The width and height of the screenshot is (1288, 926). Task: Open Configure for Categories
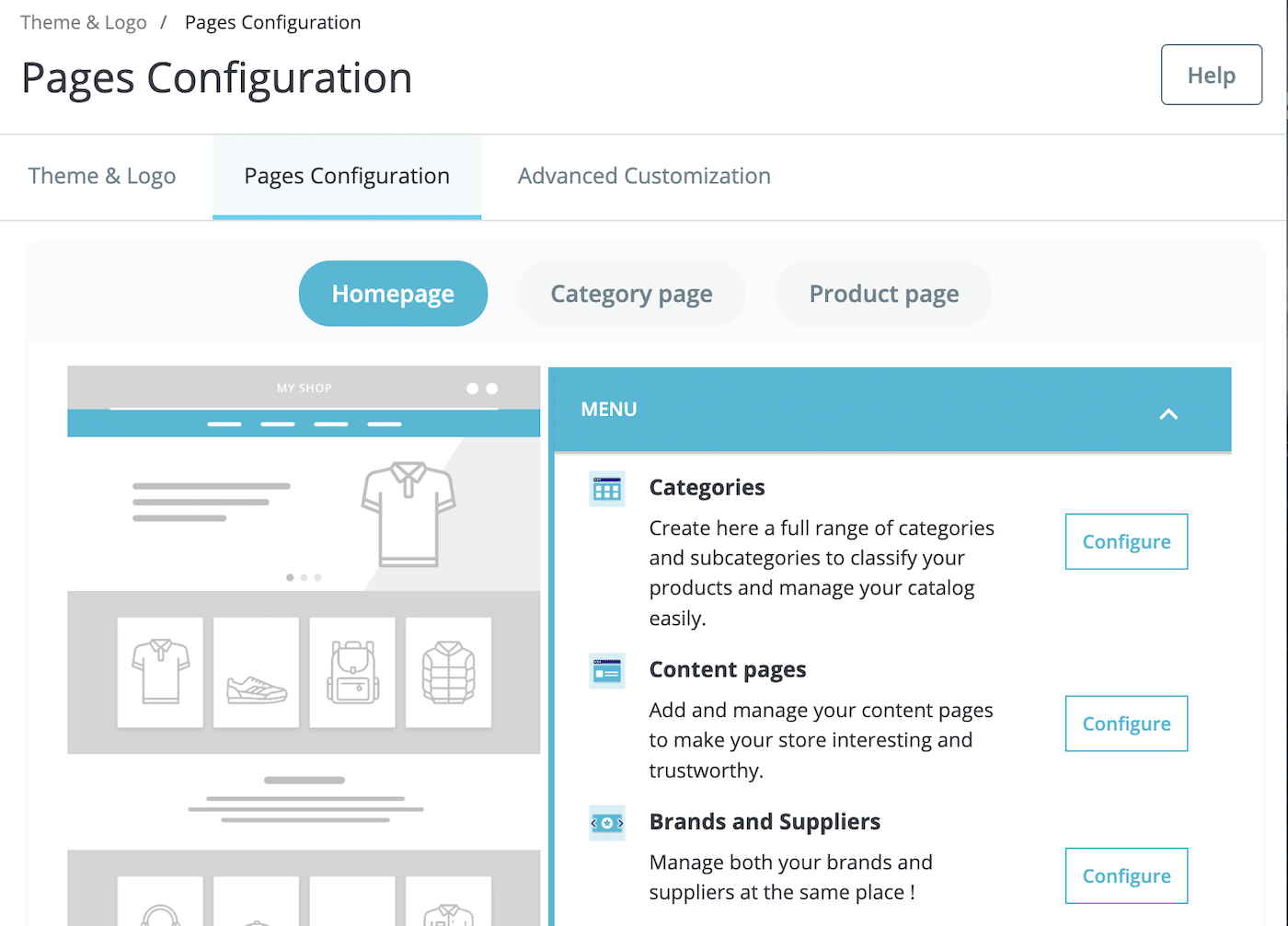pyautogui.click(x=1126, y=541)
